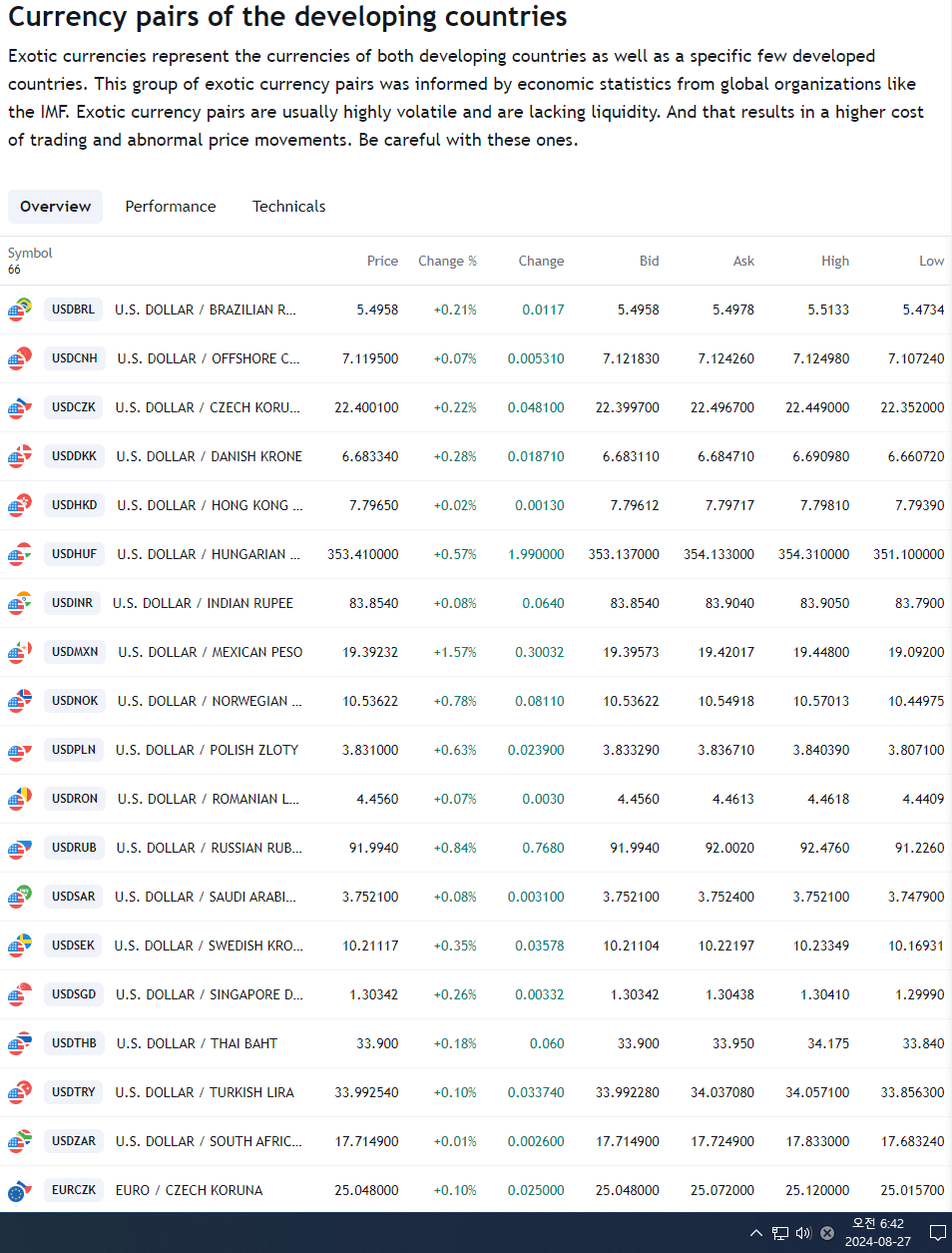Click the circled X tray icon
Screen dimensions: 952x1253
tap(827, 1233)
